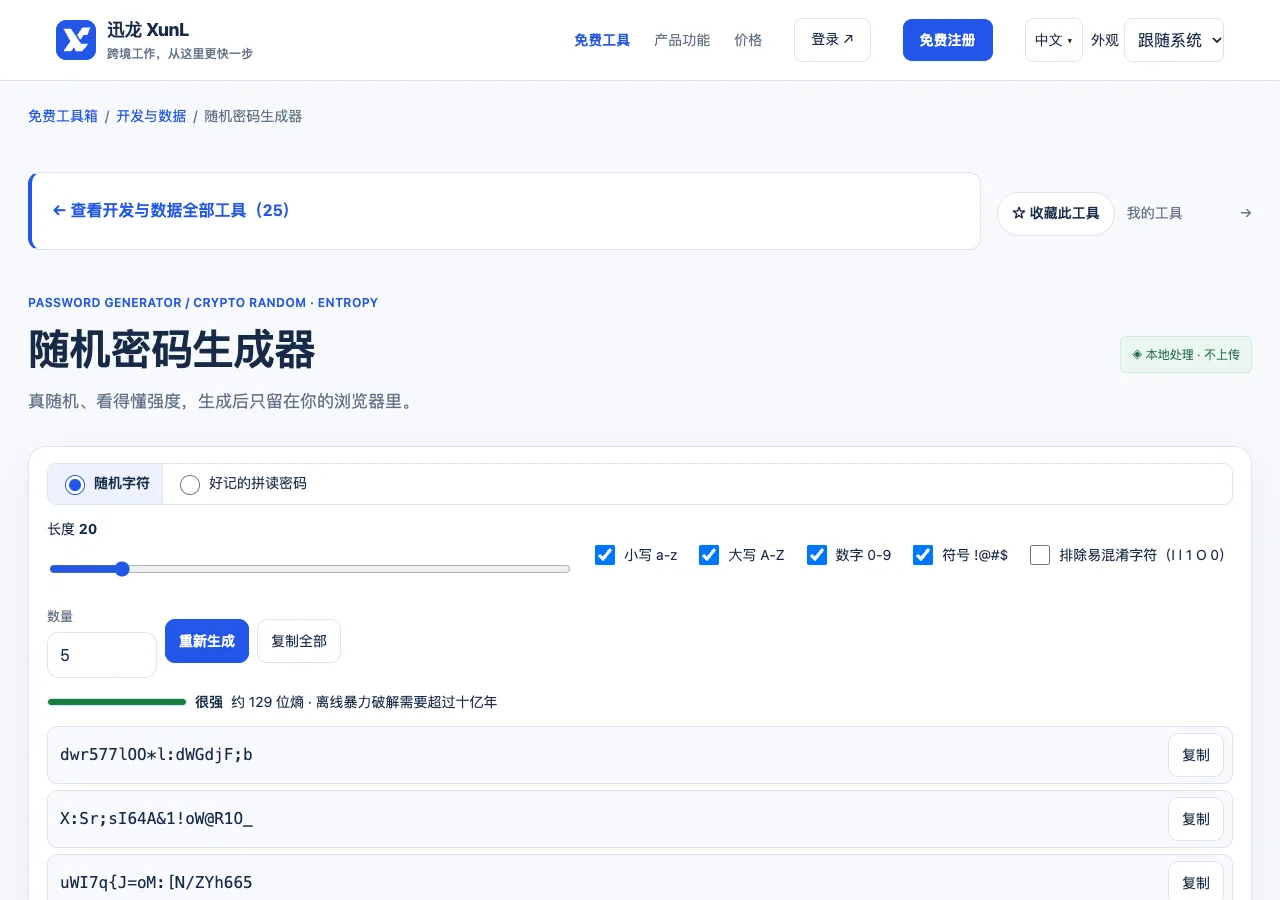Open the 中文 language dropdown

(1054, 40)
